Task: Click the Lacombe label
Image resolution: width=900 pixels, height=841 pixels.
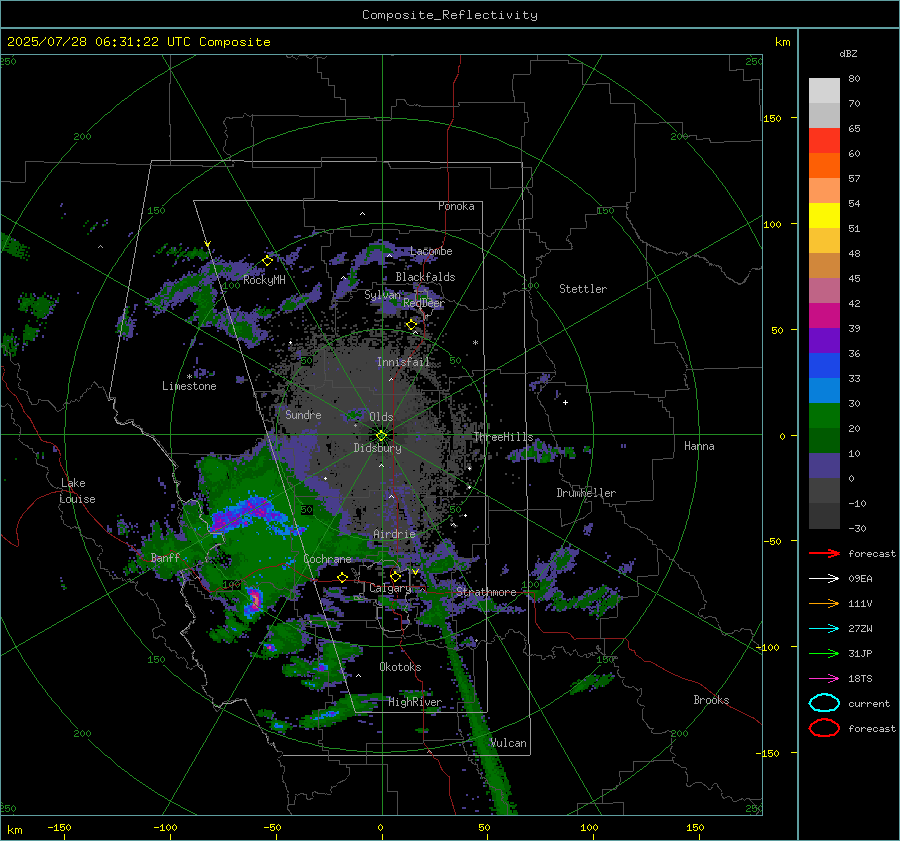Action: [431, 251]
